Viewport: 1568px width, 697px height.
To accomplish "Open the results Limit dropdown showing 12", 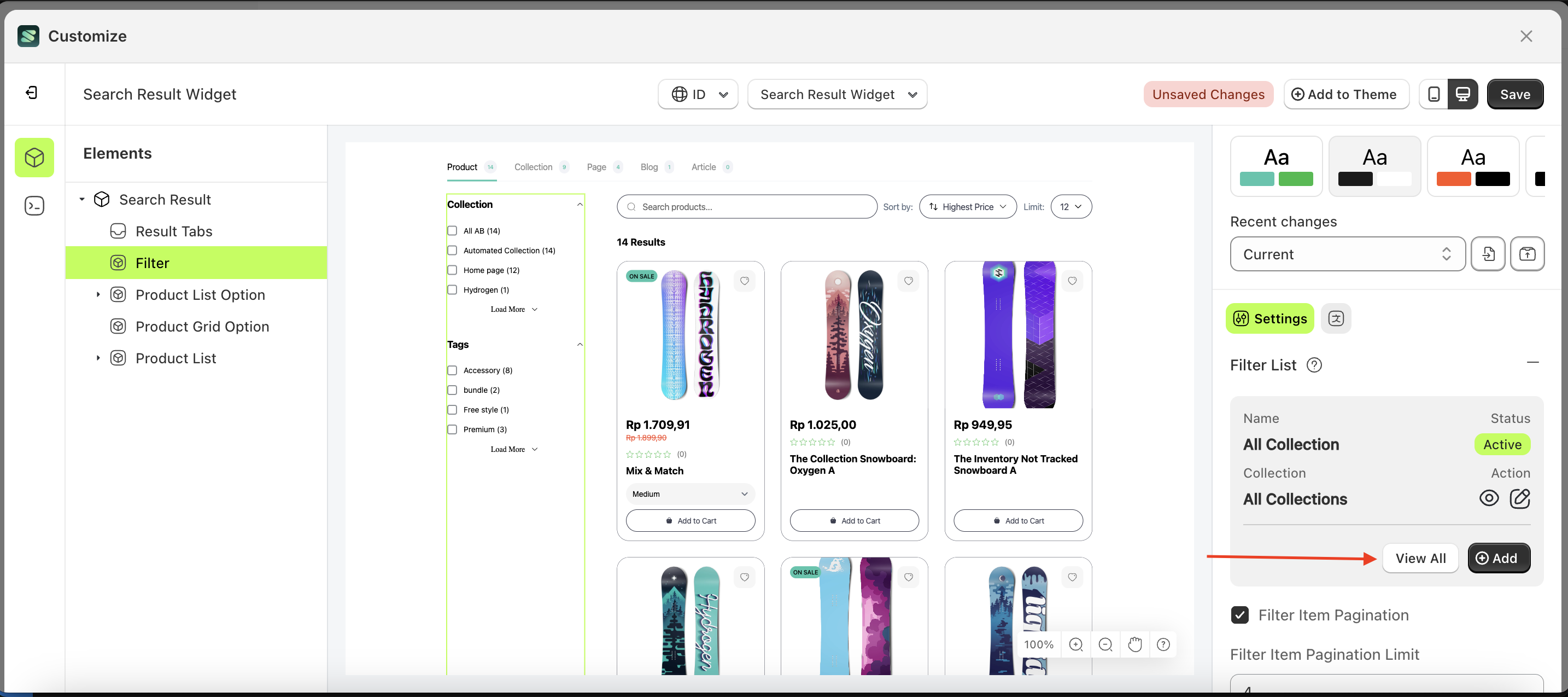I will pyautogui.click(x=1070, y=207).
